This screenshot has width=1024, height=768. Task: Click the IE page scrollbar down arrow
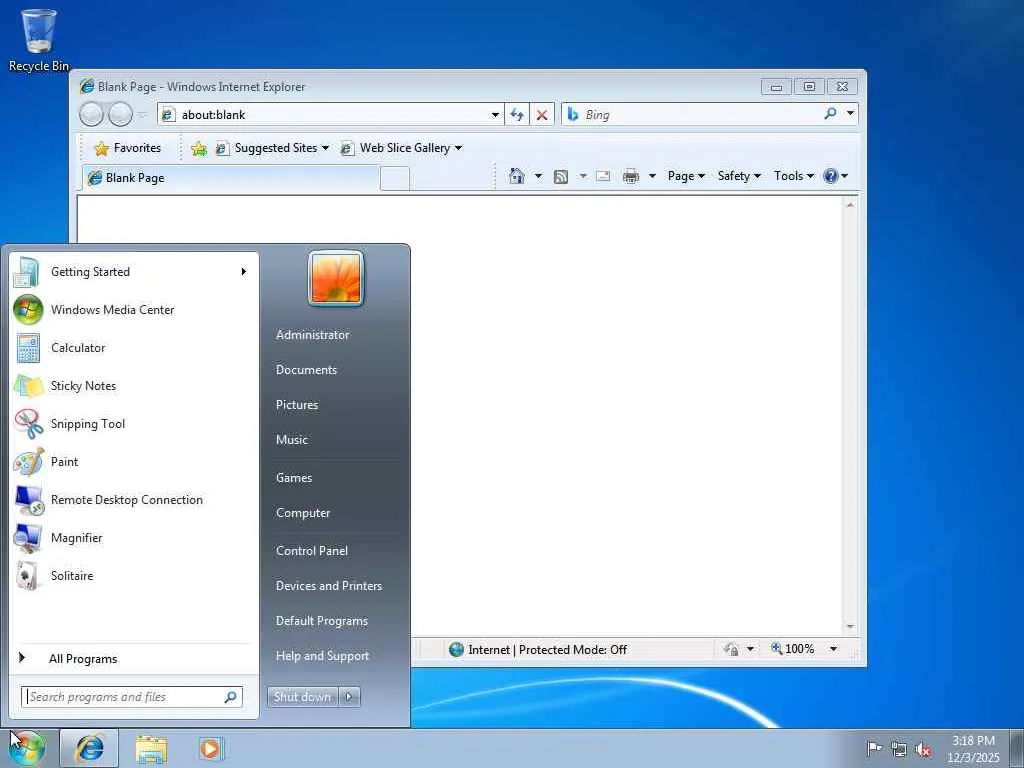click(x=850, y=627)
